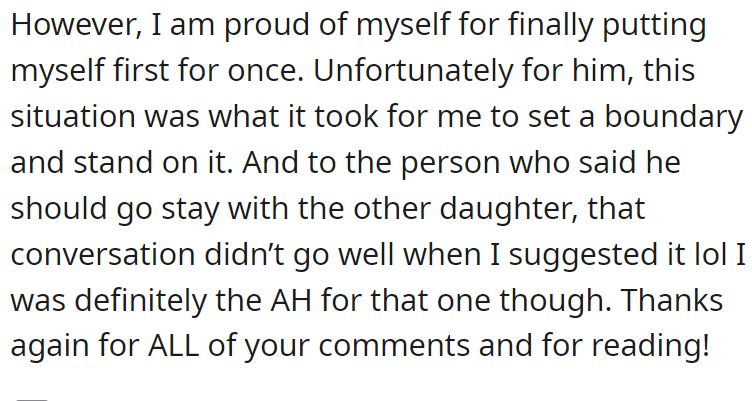Click the capitalized word "ALL"

(173, 345)
